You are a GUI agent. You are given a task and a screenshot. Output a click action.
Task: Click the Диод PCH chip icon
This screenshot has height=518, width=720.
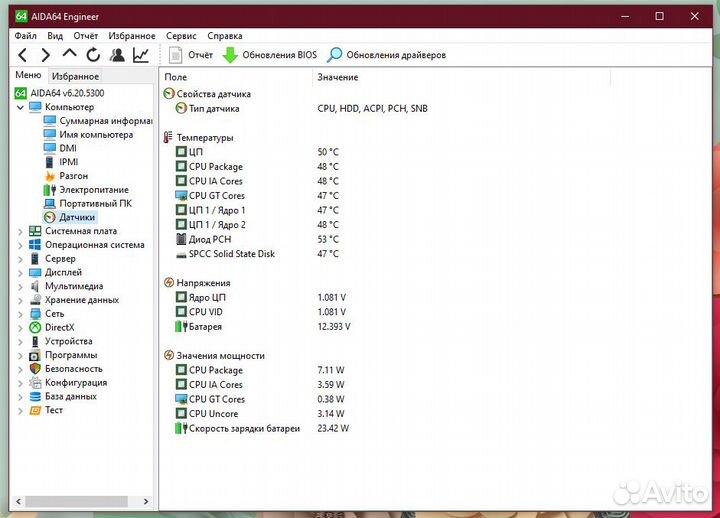181,239
